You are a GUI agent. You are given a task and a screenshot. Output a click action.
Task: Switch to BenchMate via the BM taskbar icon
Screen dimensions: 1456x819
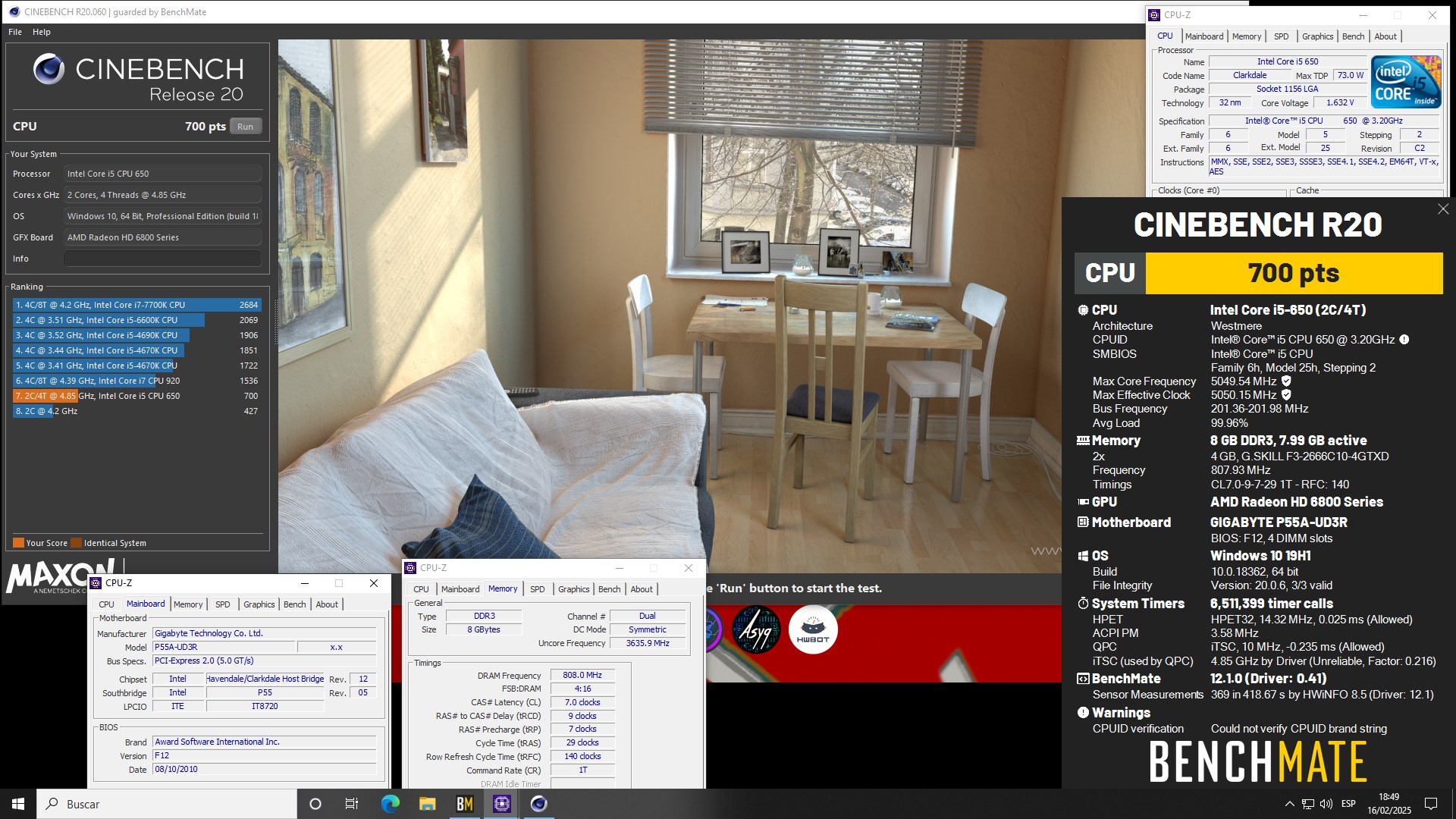[x=464, y=804]
